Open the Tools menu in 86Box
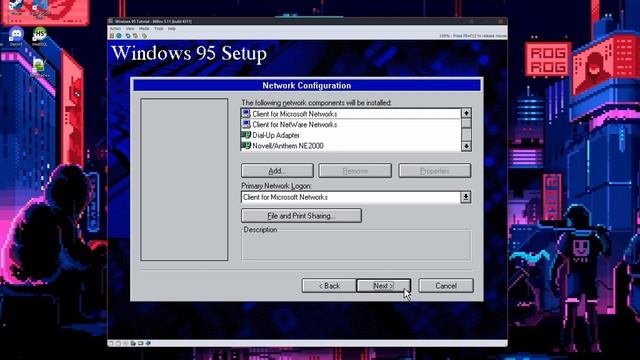The width and height of the screenshot is (640, 360). [159, 29]
